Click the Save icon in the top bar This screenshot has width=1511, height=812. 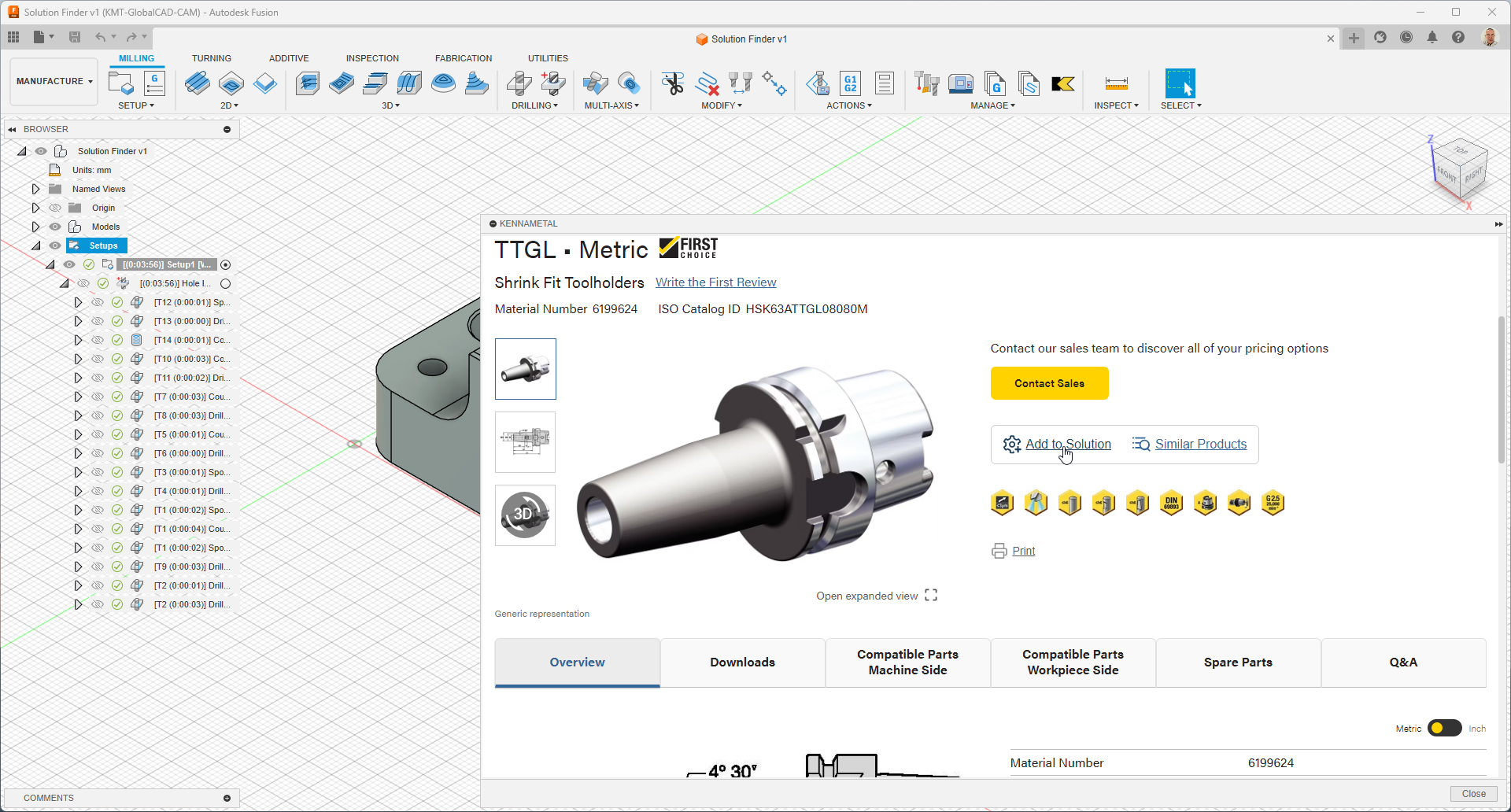pos(75,37)
